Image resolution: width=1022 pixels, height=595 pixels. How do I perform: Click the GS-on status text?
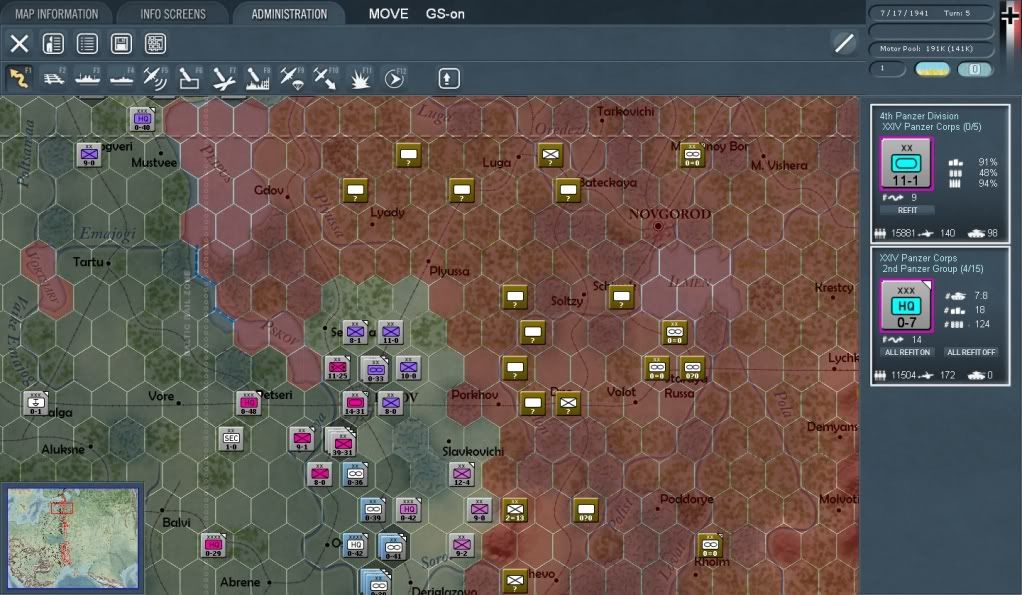[445, 14]
